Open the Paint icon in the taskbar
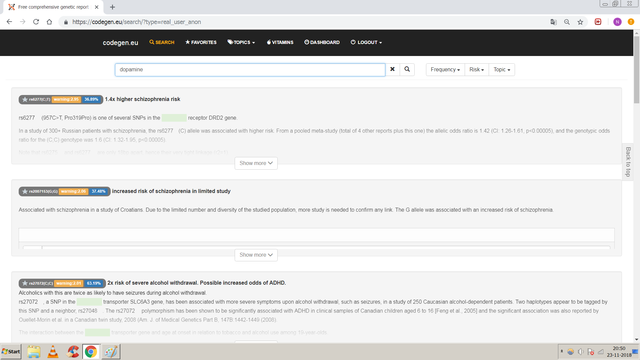The image size is (640, 360). click(x=110, y=351)
